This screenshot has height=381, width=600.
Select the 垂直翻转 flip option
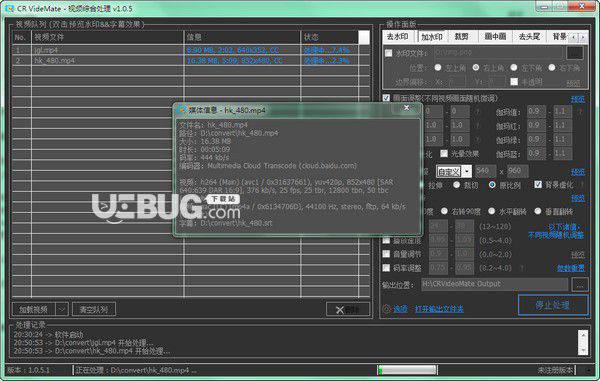point(538,211)
